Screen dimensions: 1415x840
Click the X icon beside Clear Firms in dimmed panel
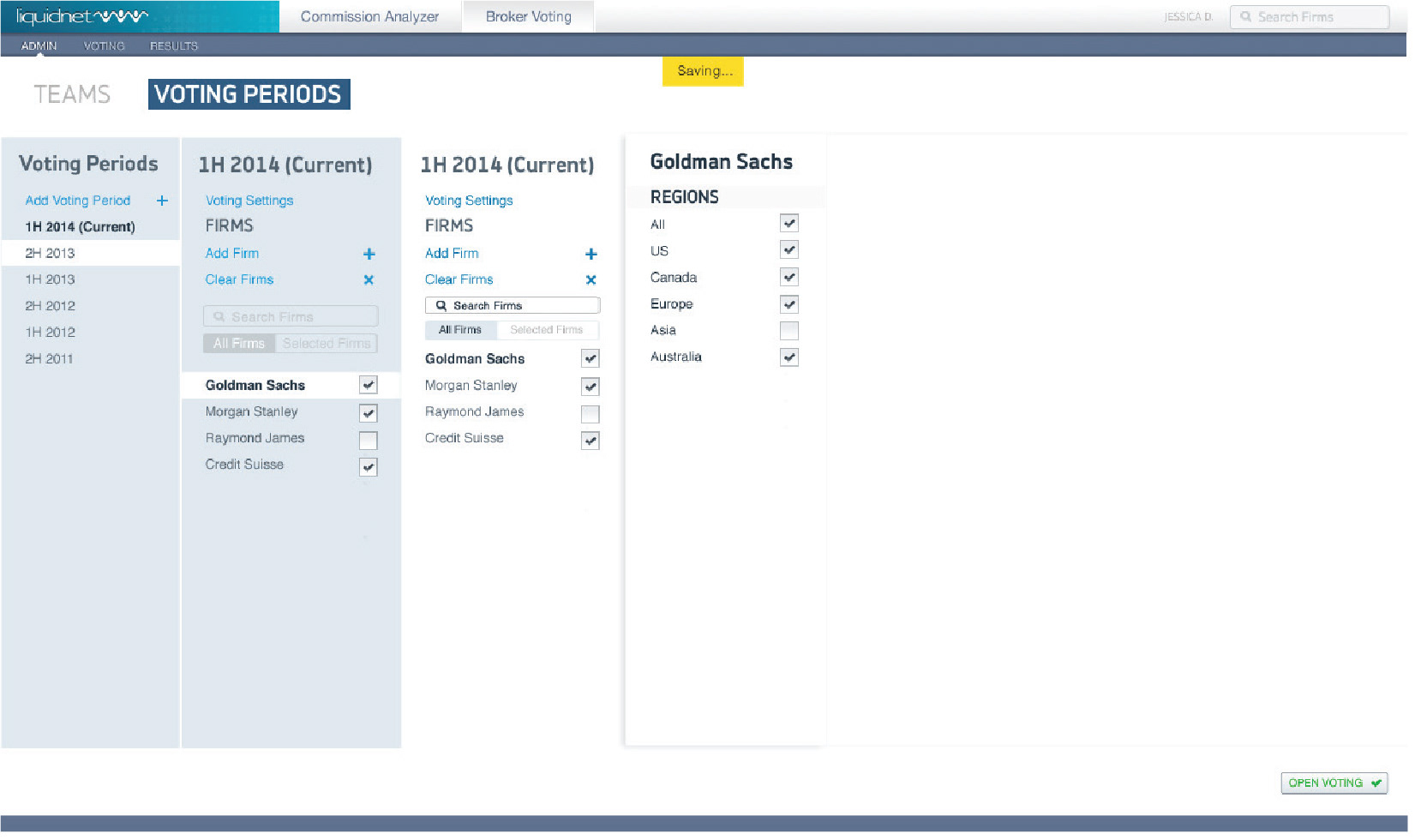370,281
